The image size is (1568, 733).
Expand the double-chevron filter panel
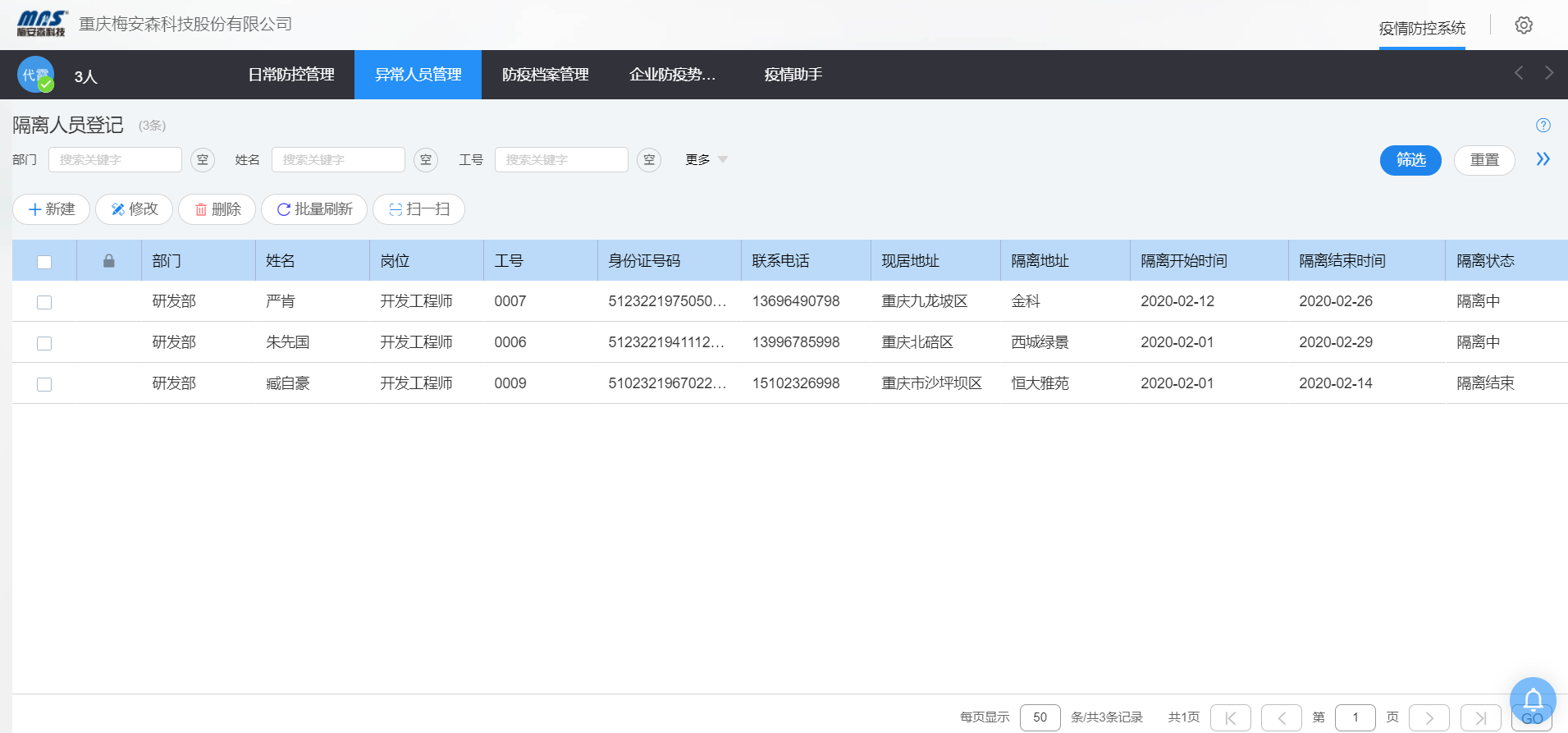point(1543,159)
